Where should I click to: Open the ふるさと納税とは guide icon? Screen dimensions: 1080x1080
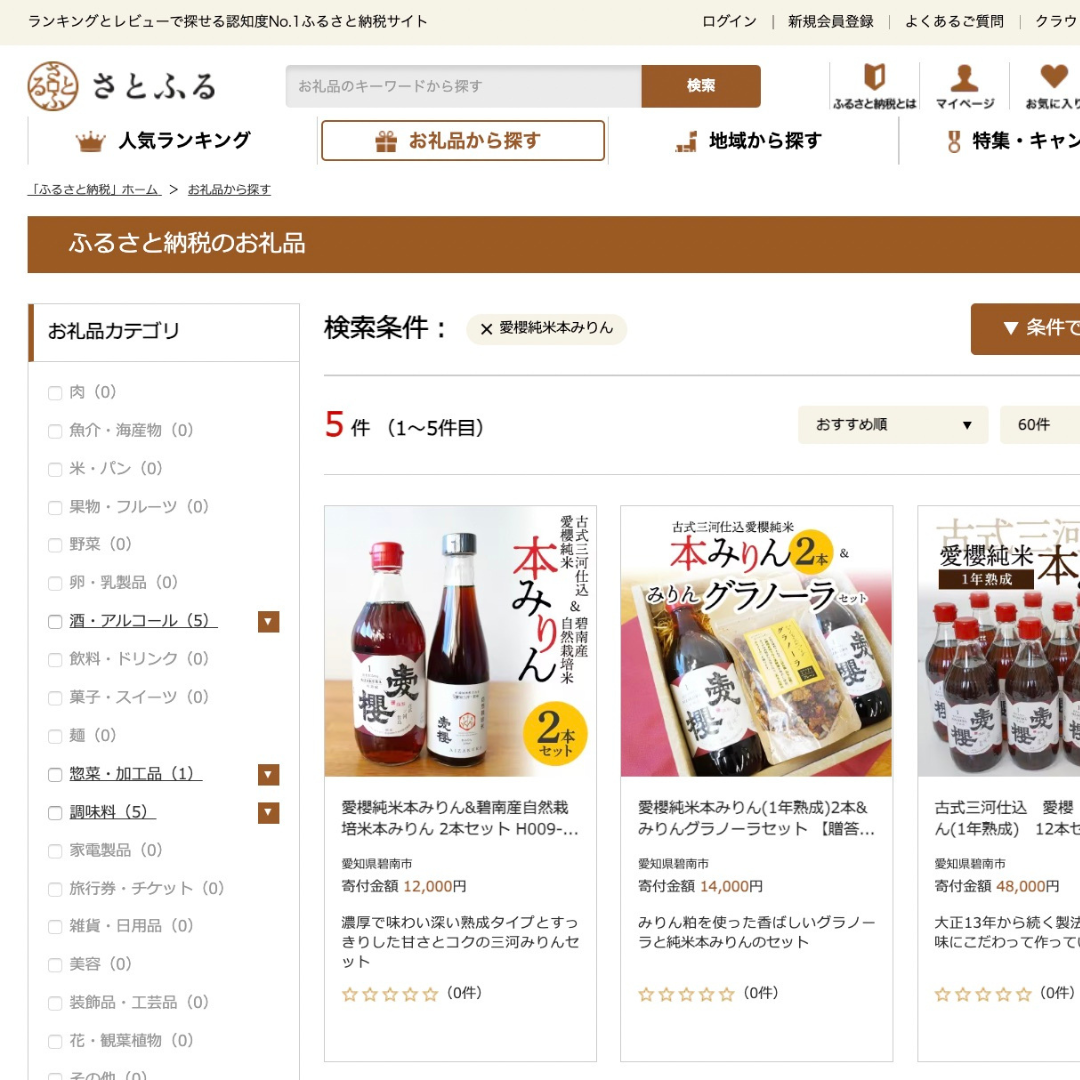pyautogui.click(x=874, y=76)
